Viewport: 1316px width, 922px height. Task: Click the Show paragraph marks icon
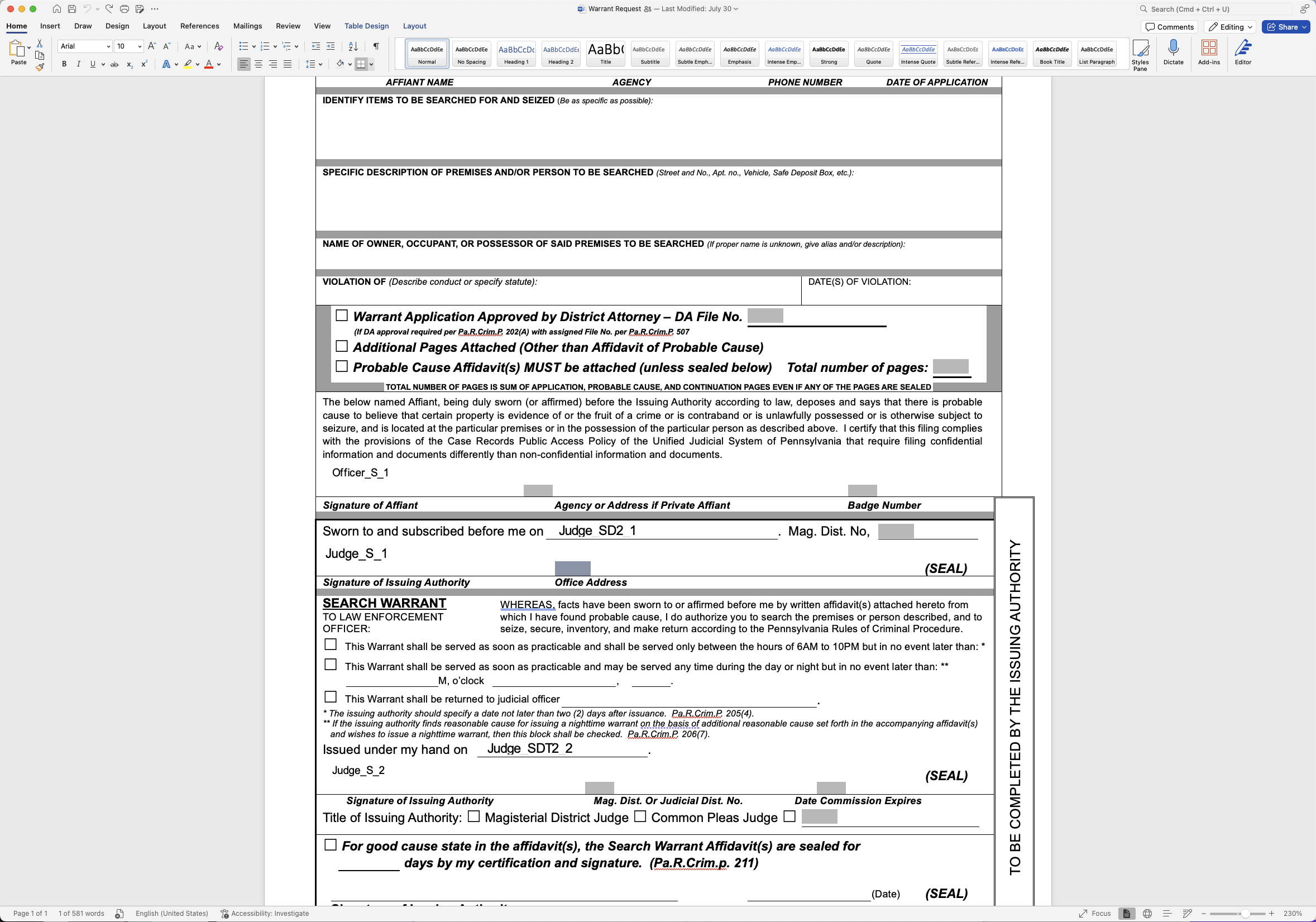[376, 46]
